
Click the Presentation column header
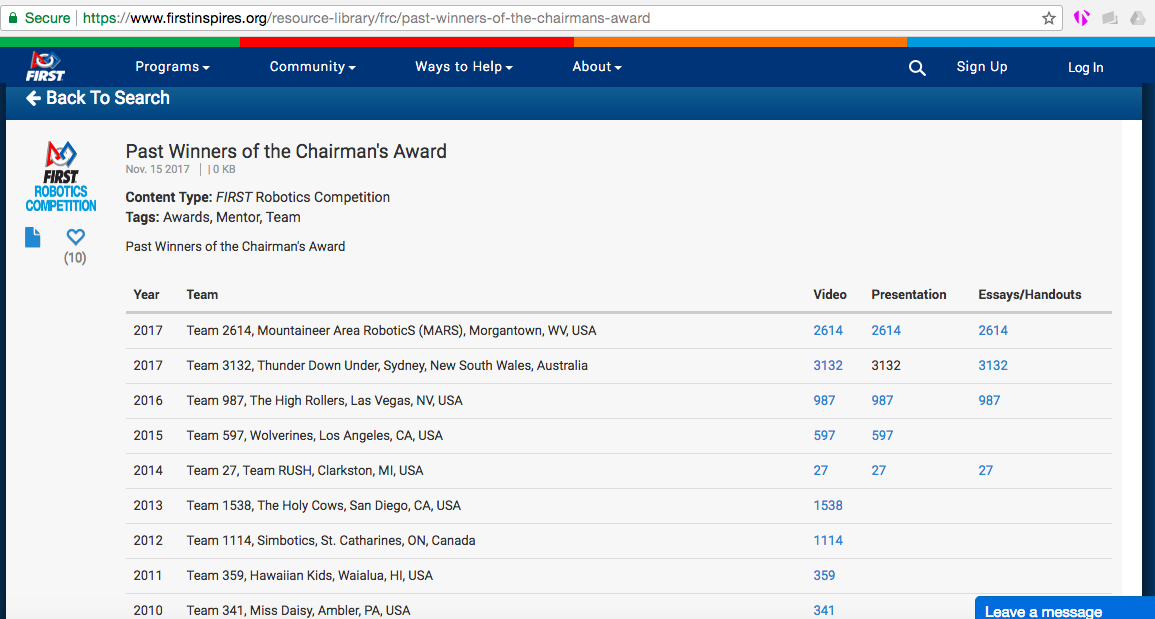(909, 295)
